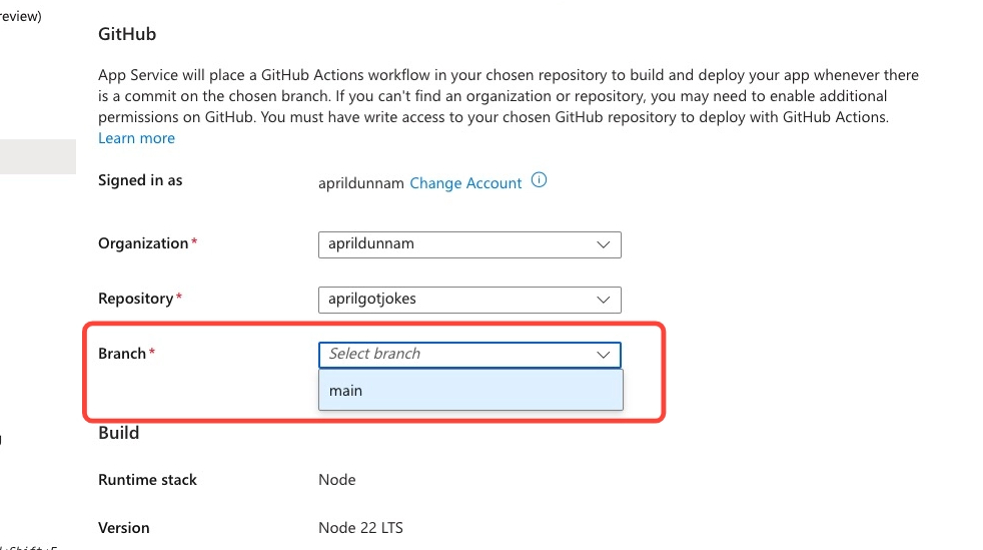Click the Branch field label
Viewport: 983px width, 550px height.
[122, 354]
